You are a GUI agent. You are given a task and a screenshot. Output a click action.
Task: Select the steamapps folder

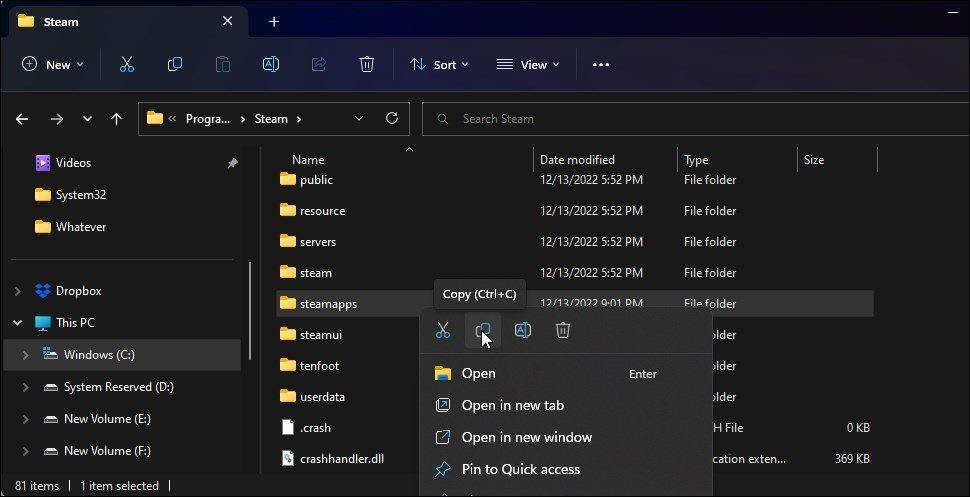point(328,304)
